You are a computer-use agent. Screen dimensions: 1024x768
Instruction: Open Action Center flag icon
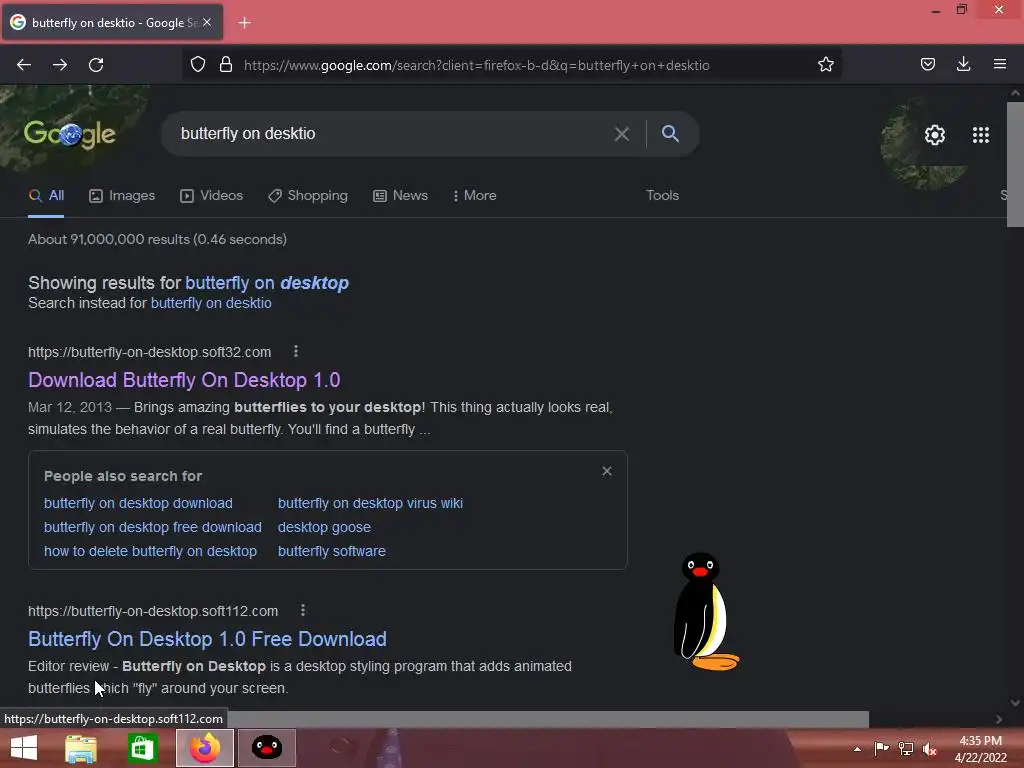881,748
